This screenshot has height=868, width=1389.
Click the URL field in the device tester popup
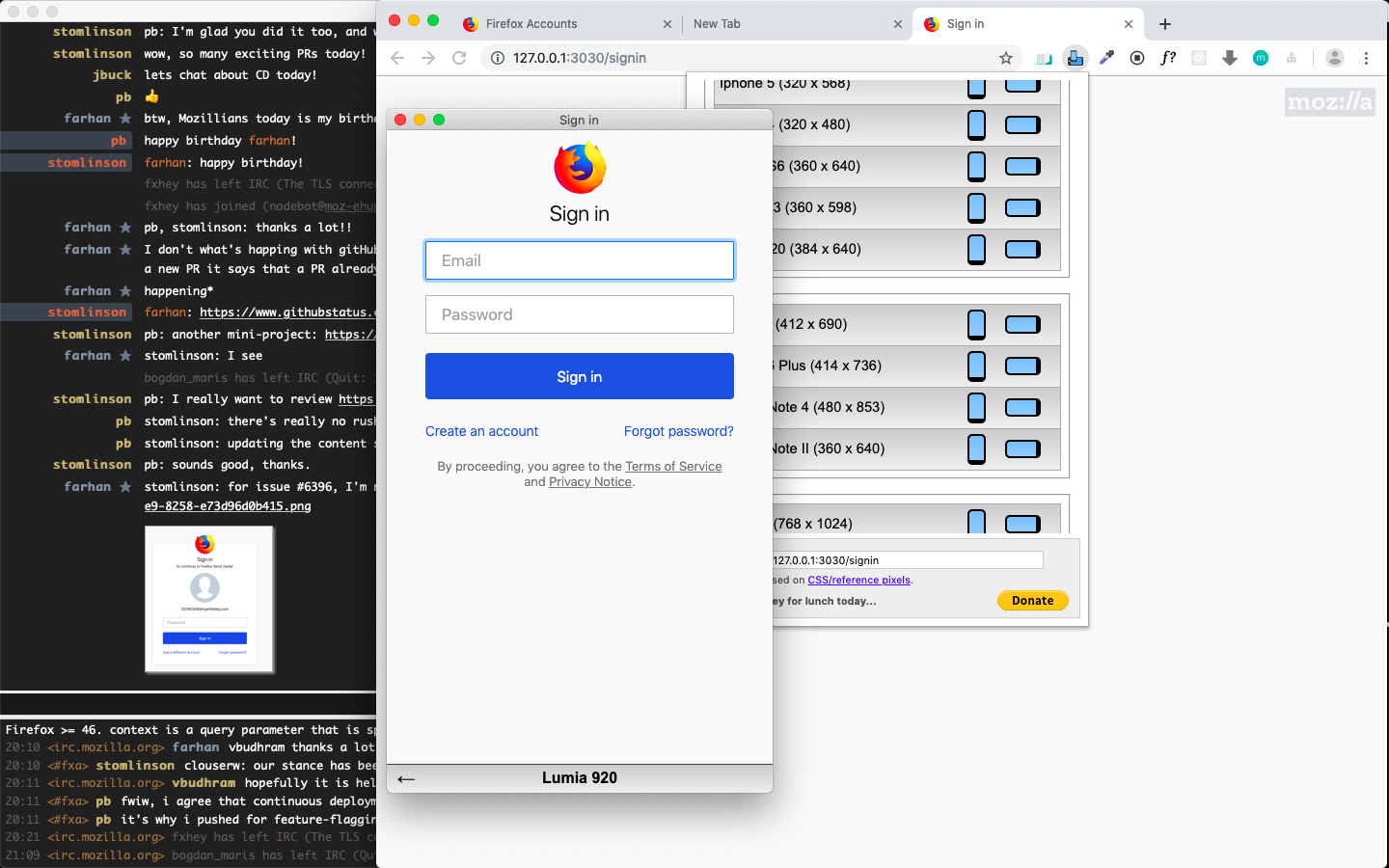click(907, 560)
